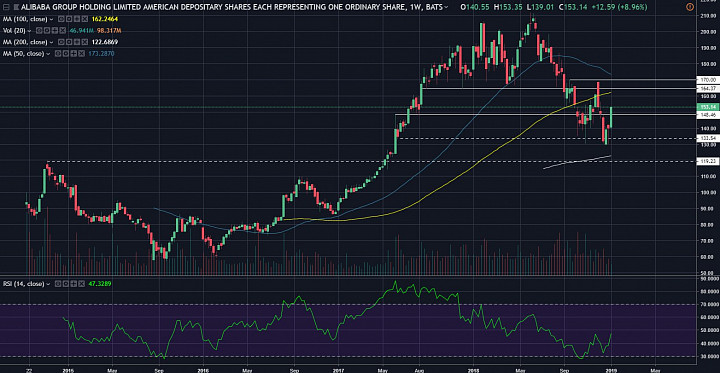Hide the MA (200, close) indicator
Viewport: 720px width, 373px height.
(x=61, y=42)
